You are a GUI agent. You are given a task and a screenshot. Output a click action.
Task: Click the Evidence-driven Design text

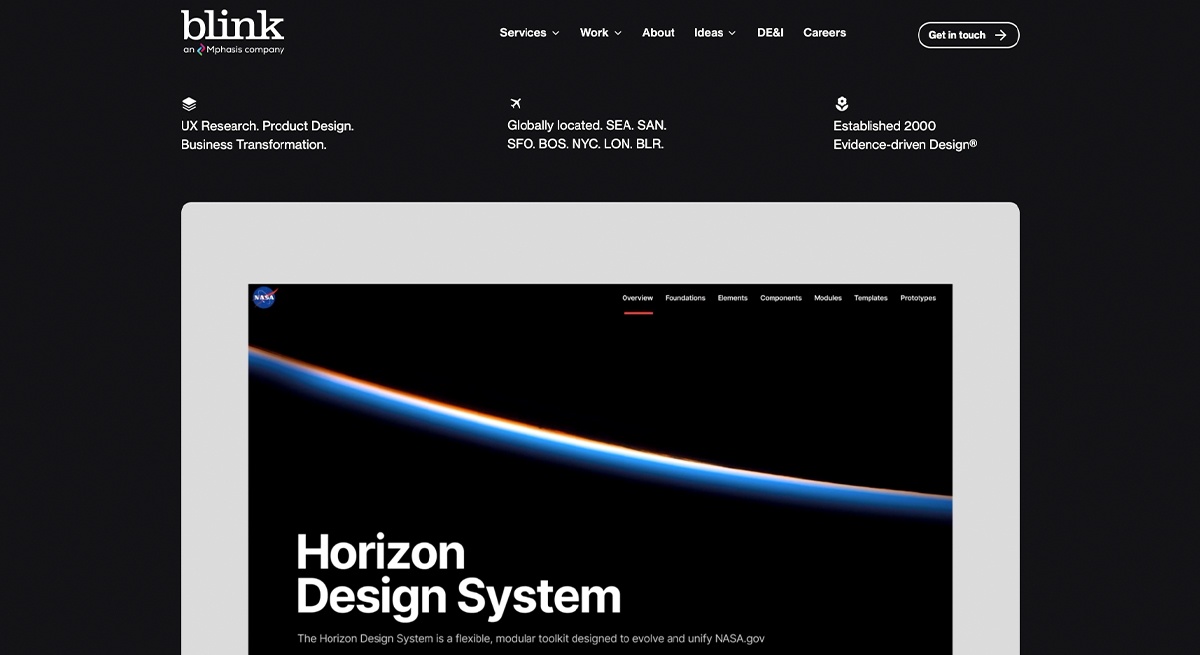point(905,145)
